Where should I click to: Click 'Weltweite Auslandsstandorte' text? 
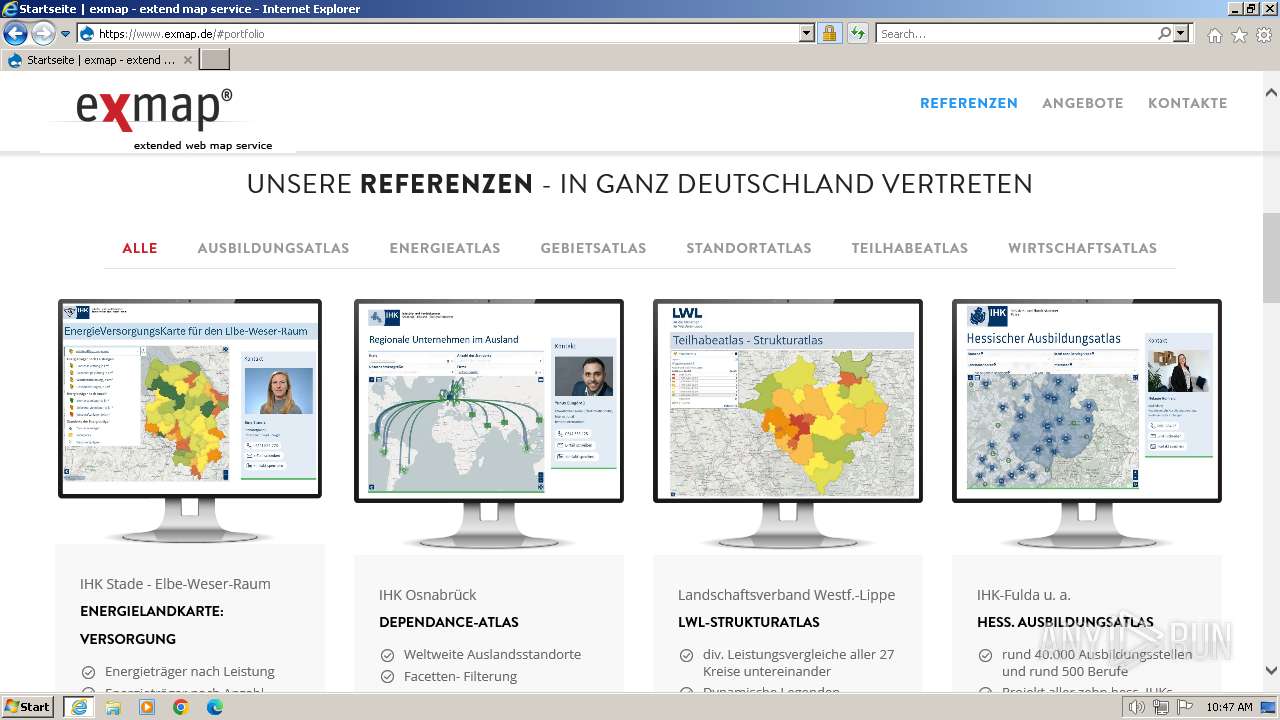pos(492,655)
